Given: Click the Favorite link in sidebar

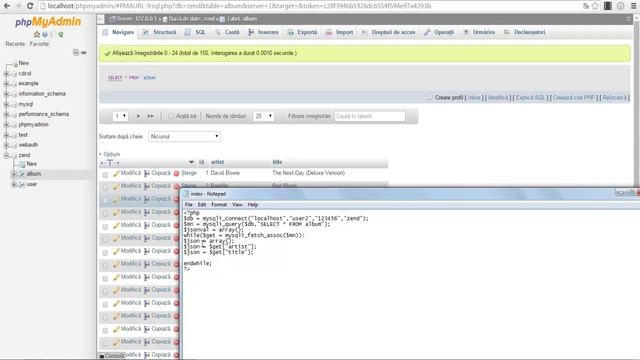Looking at the screenshot, I should click(39, 44).
